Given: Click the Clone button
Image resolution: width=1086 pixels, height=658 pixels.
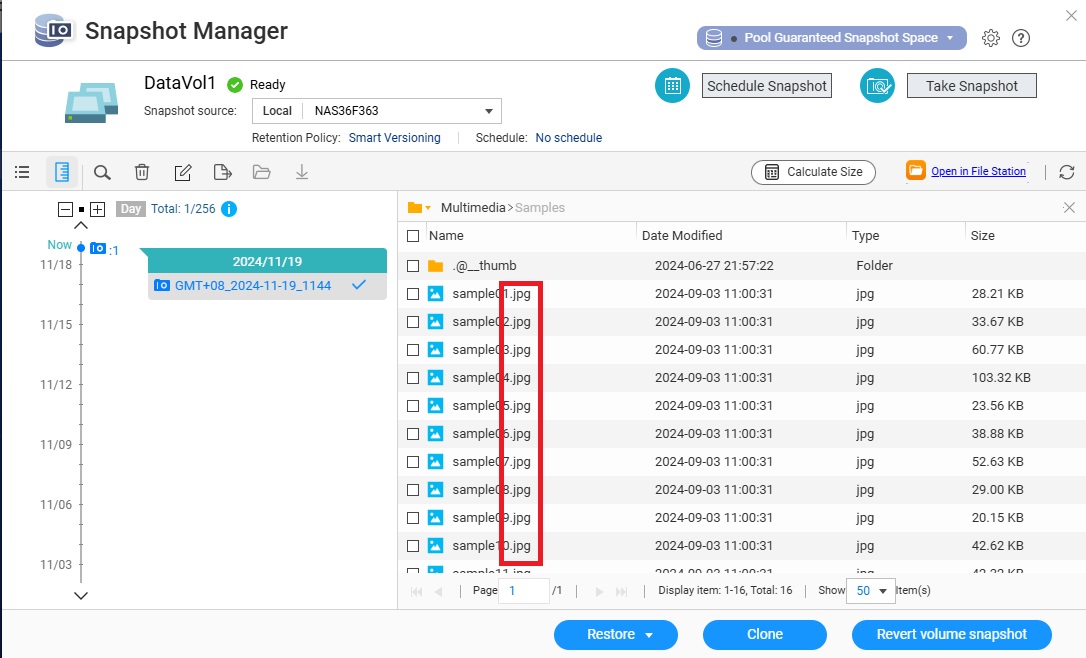Looking at the screenshot, I should [765, 634].
